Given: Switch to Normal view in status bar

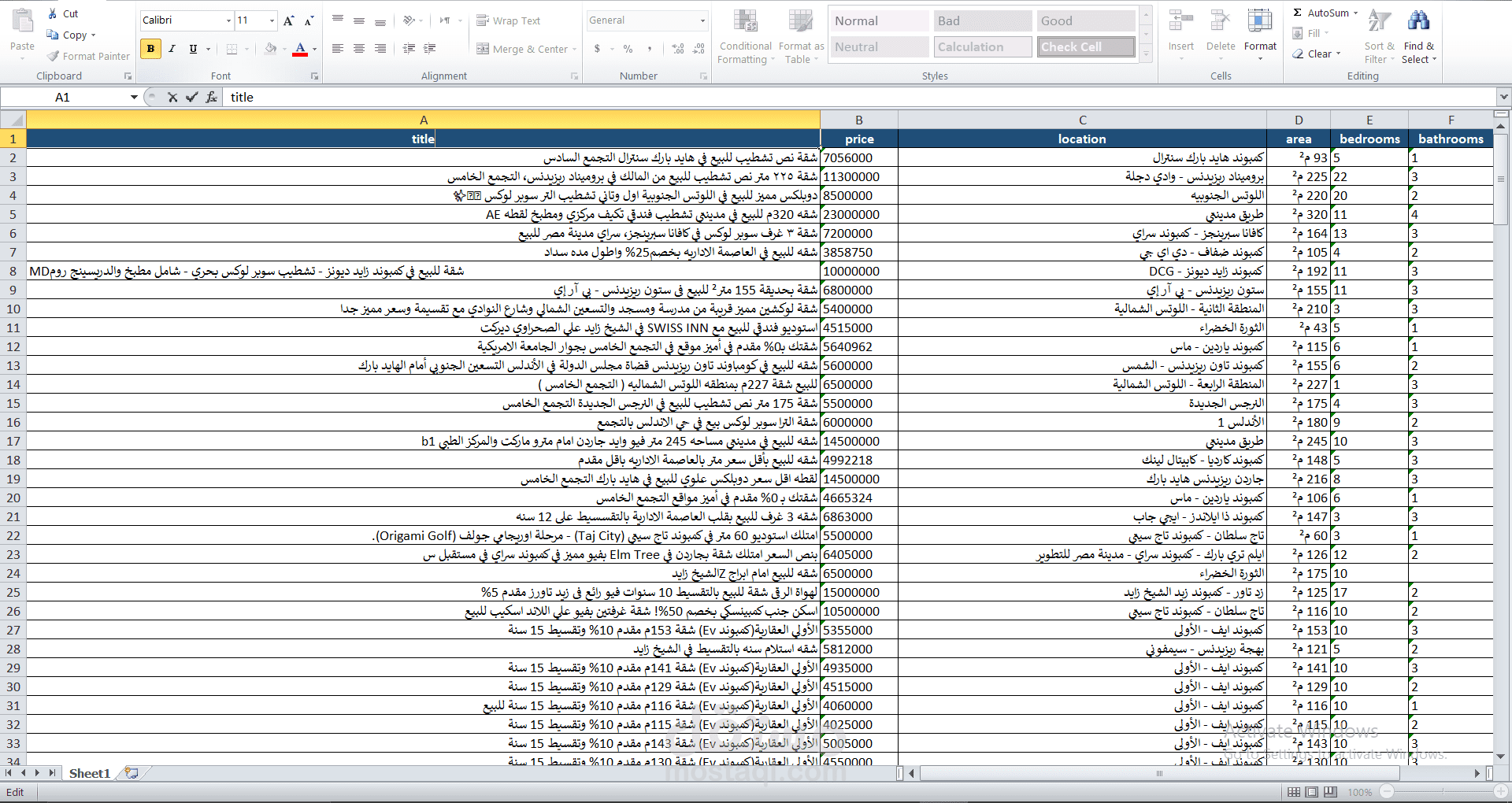Looking at the screenshot, I should (x=1293, y=792).
